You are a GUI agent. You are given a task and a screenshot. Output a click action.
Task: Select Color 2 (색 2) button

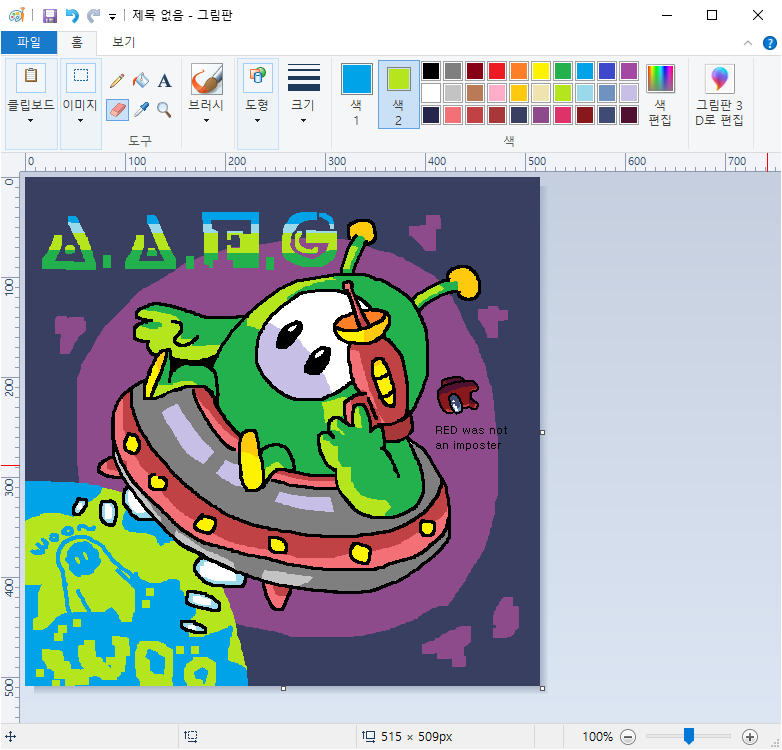[398, 94]
